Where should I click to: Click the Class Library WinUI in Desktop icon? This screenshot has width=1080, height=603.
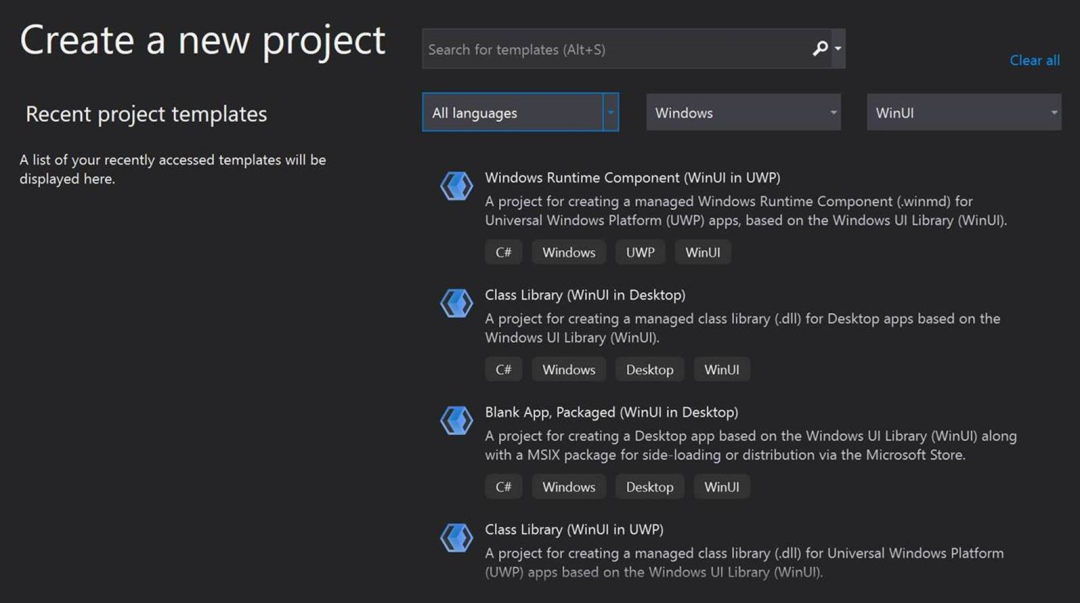coord(457,304)
